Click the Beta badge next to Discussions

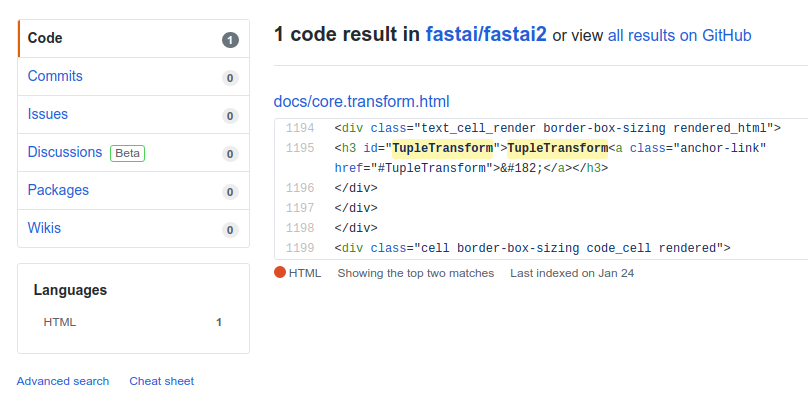tap(127, 153)
